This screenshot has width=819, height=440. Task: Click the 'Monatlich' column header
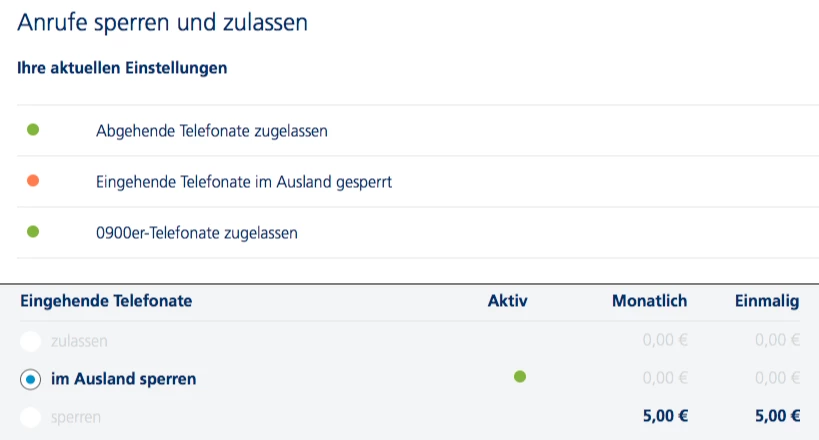click(647, 300)
